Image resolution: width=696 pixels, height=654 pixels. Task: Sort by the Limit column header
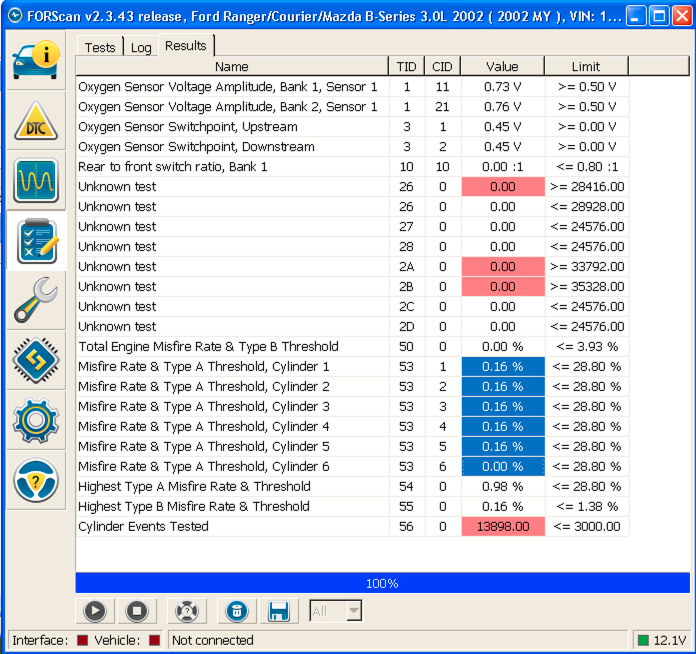586,67
